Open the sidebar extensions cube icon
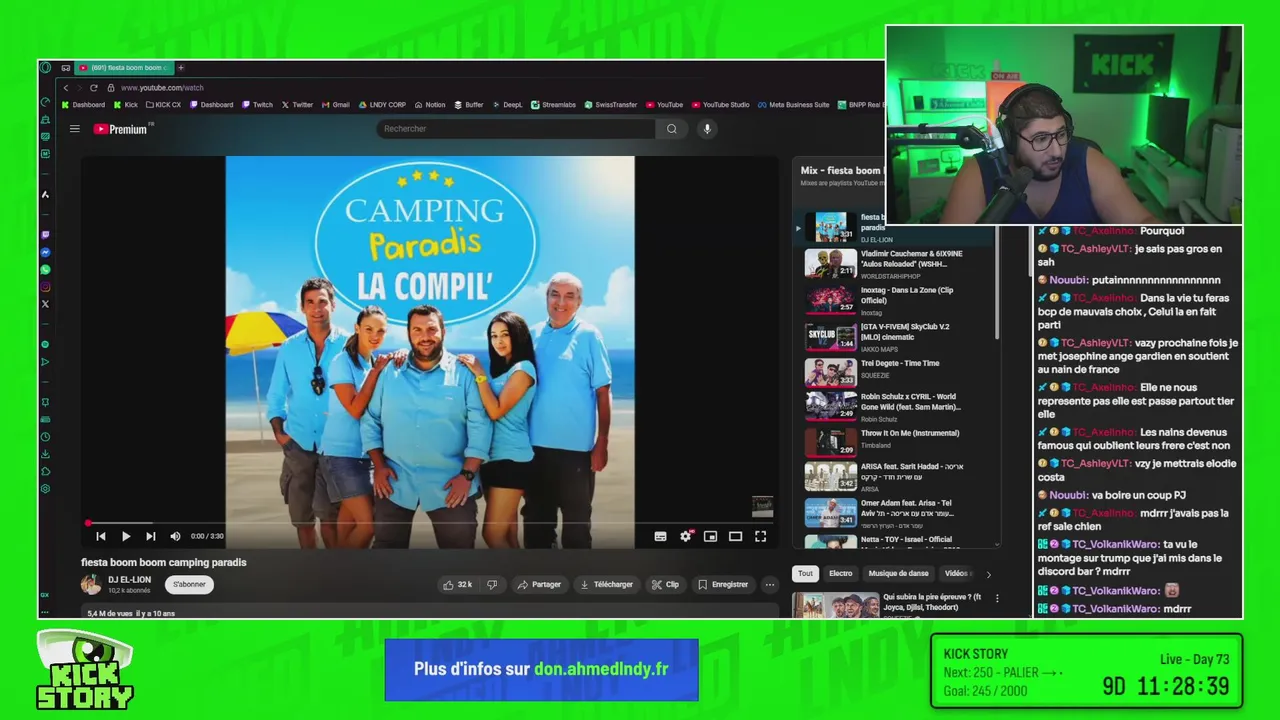1280x720 pixels. [45, 471]
